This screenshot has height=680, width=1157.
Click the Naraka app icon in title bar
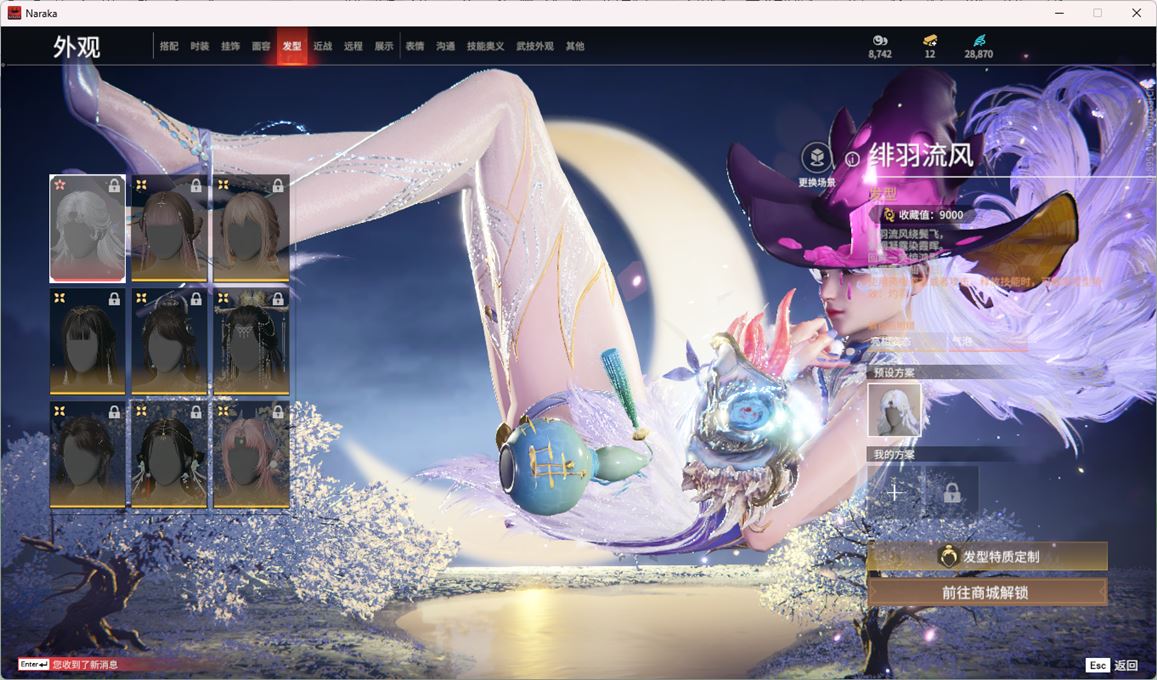tap(14, 13)
